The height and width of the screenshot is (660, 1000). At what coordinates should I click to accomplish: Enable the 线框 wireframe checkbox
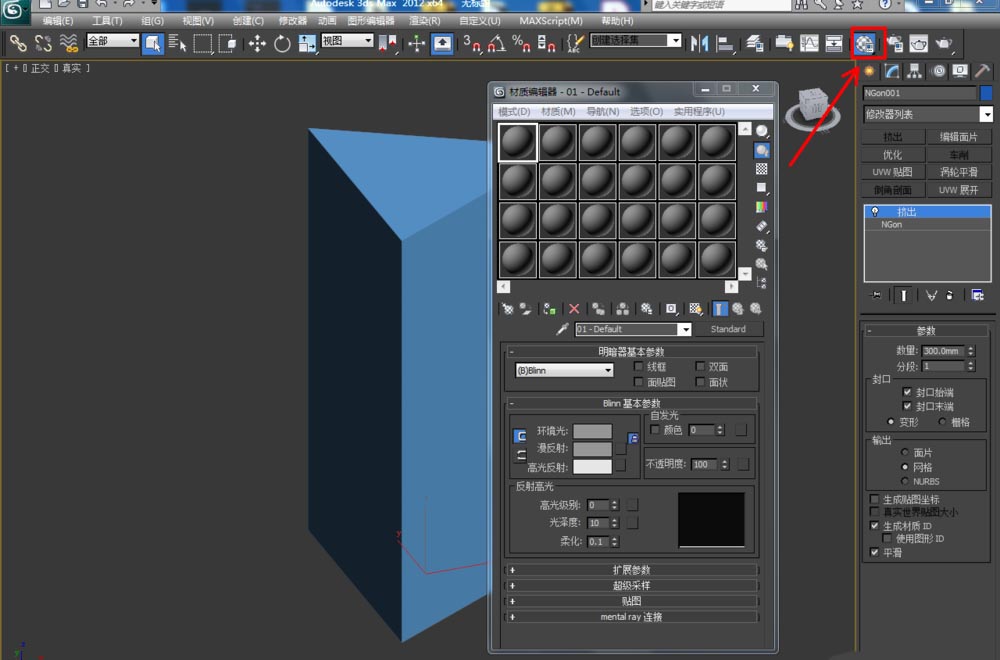[x=640, y=367]
